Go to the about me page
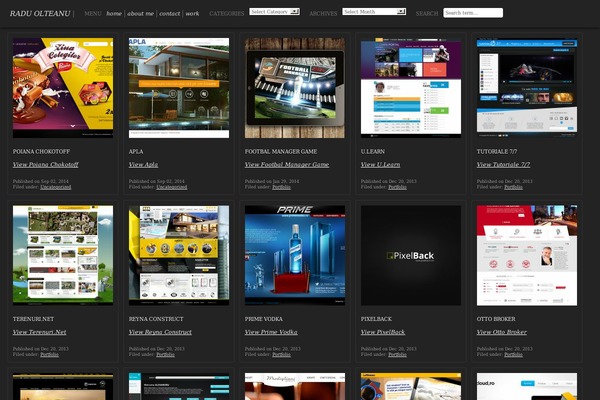 [x=140, y=13]
